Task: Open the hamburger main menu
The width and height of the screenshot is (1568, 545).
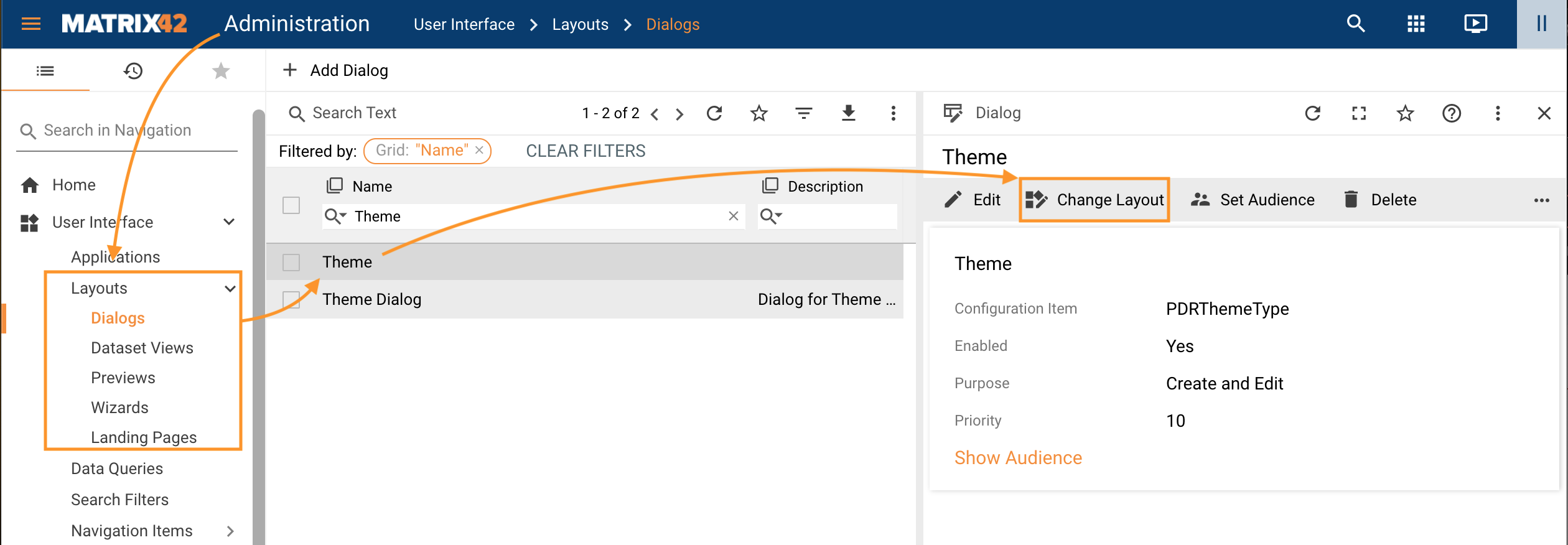Action: coord(30,24)
